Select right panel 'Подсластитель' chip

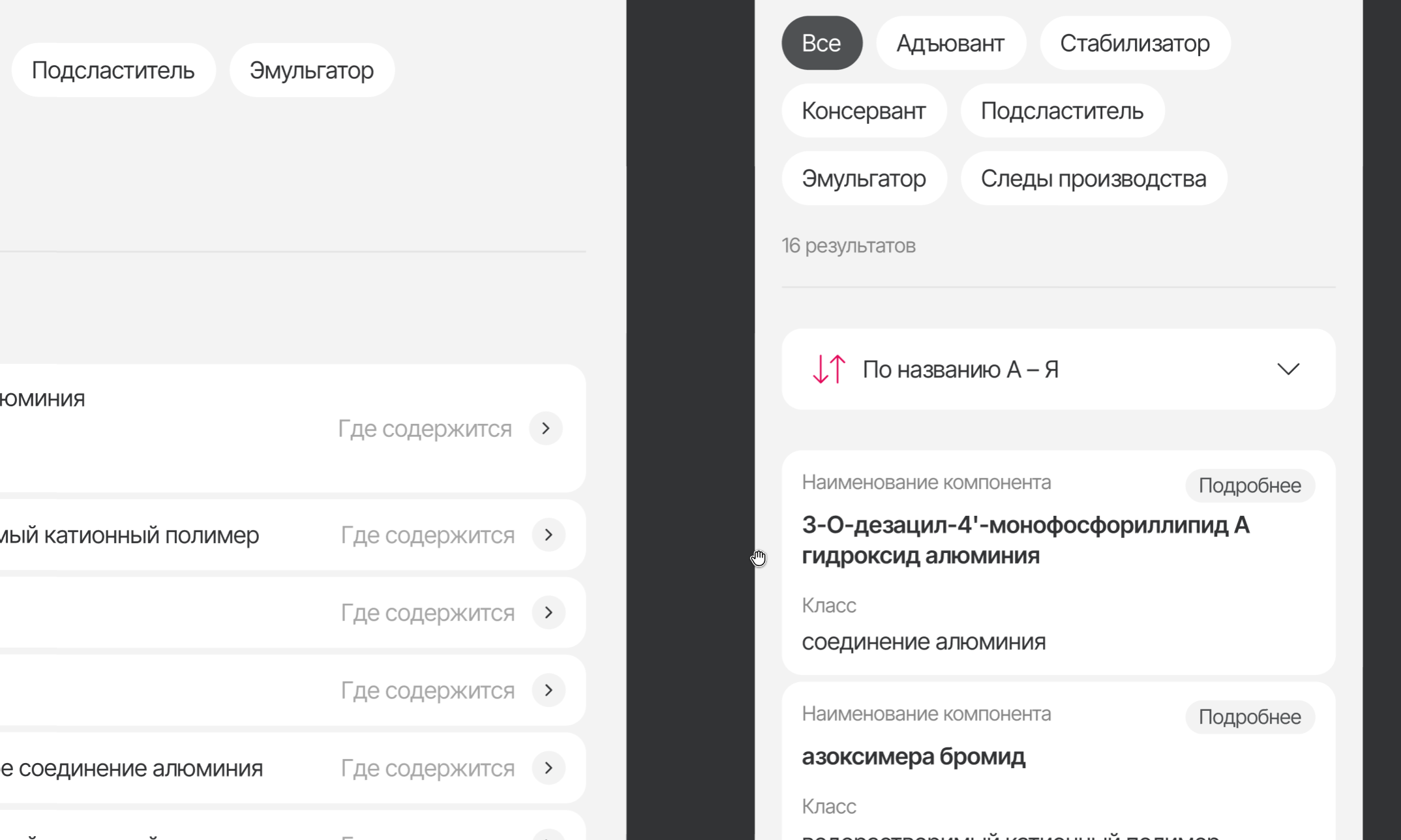[1062, 111]
